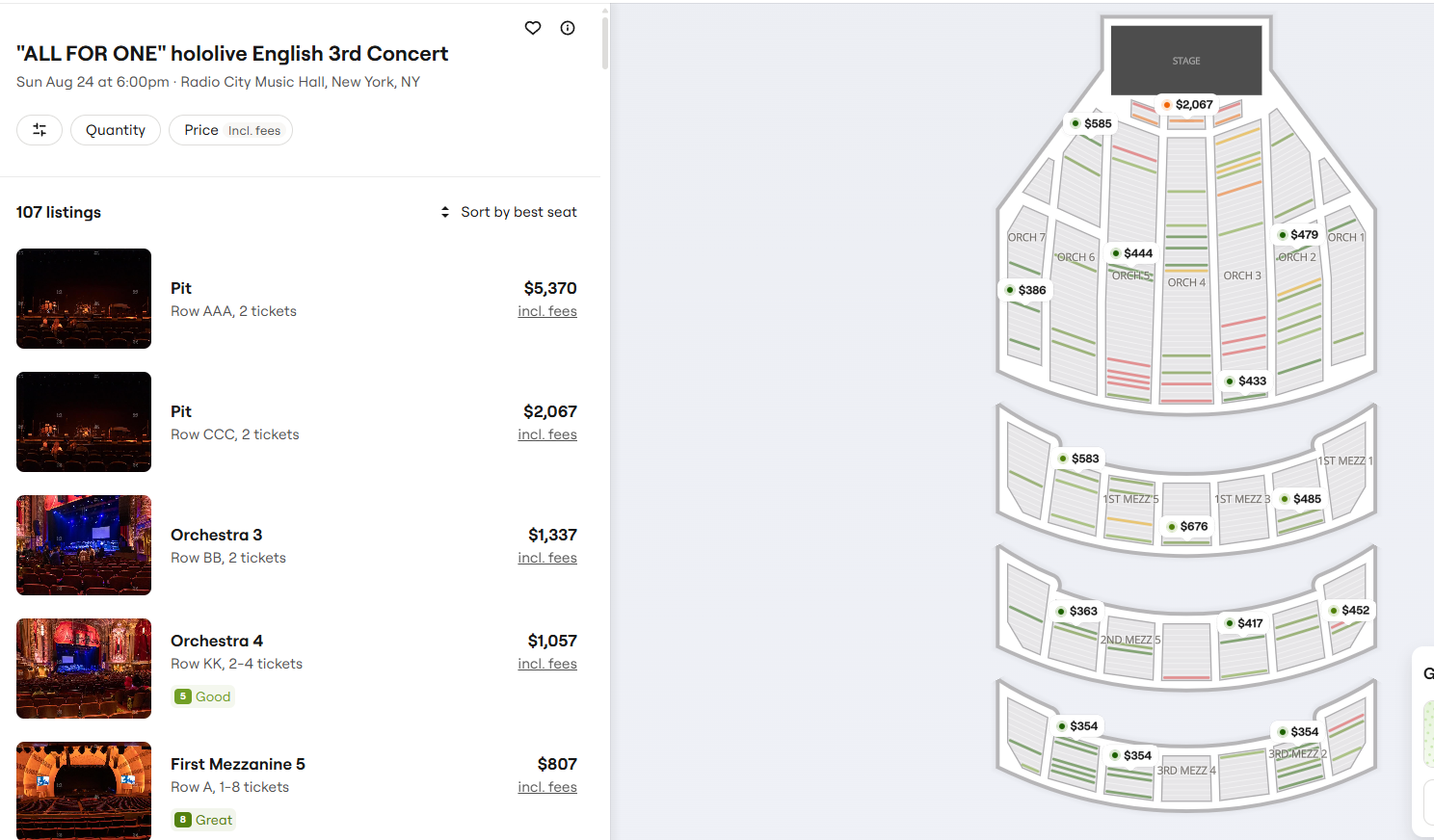Click the $1,337 price
This screenshot has width=1434, height=840.
coord(552,535)
